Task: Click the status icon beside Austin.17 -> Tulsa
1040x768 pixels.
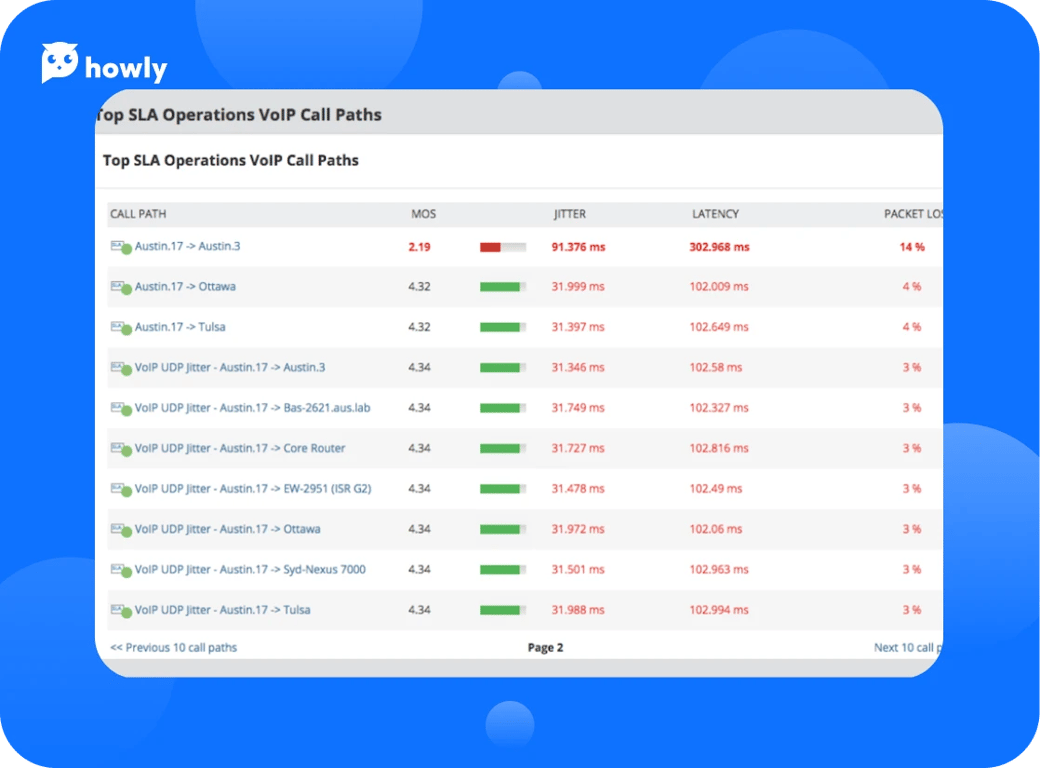Action: (x=120, y=328)
